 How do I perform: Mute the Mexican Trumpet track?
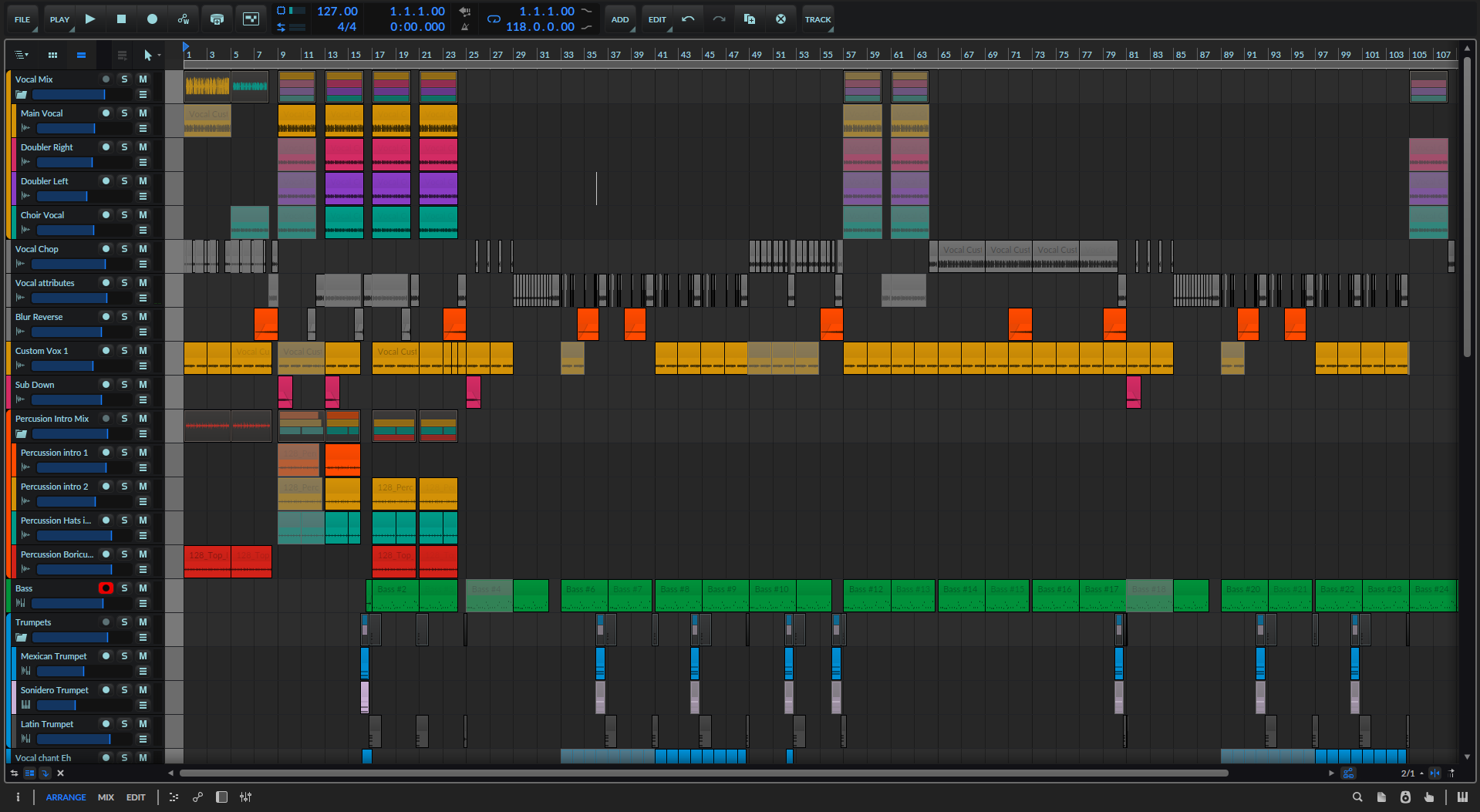143,656
